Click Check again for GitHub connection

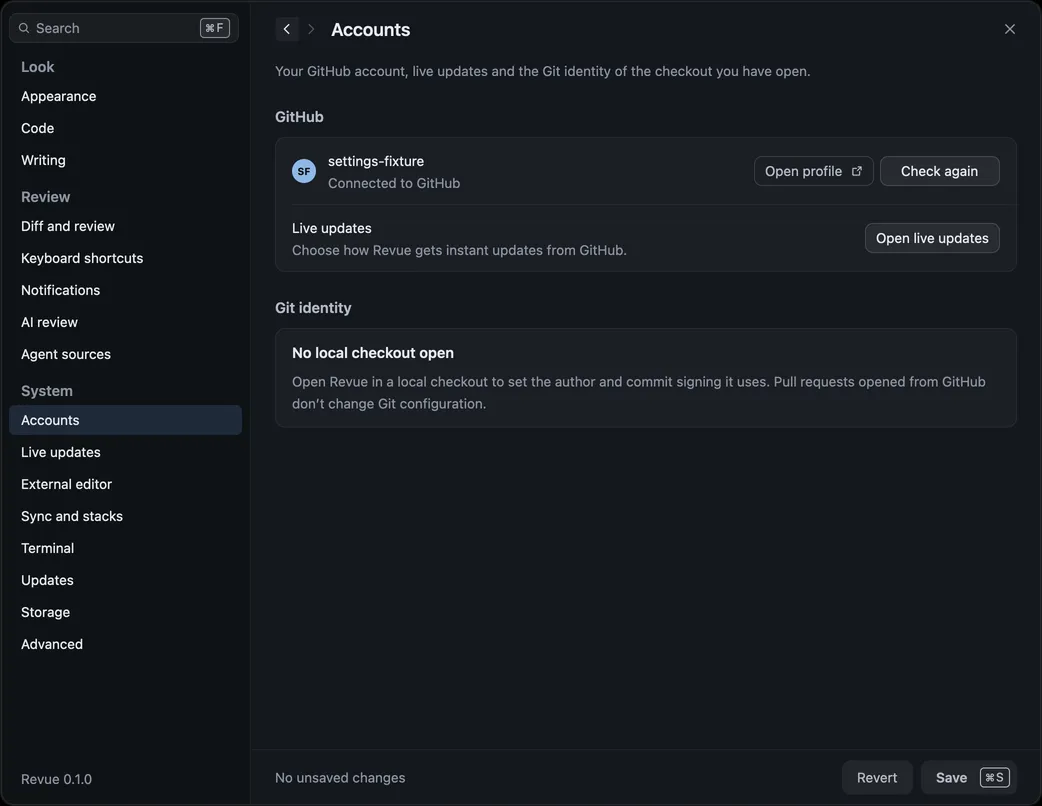(x=939, y=171)
